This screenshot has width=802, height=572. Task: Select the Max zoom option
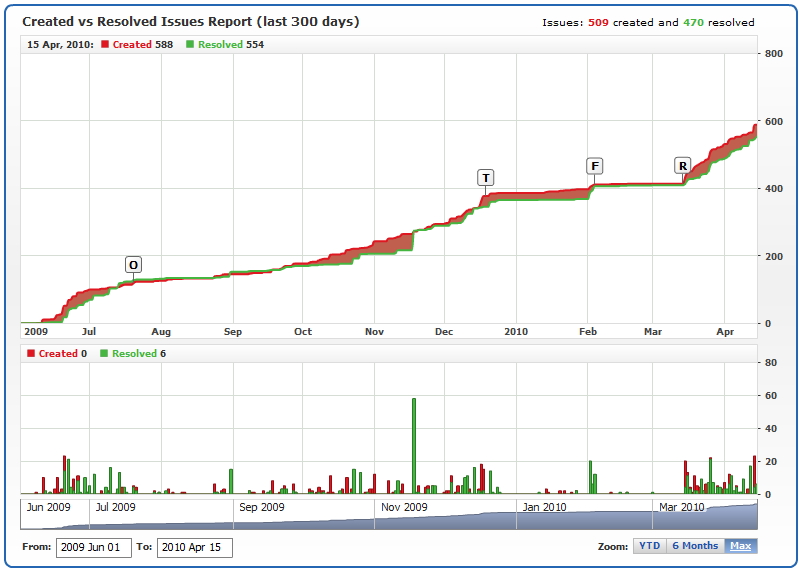tap(740, 546)
